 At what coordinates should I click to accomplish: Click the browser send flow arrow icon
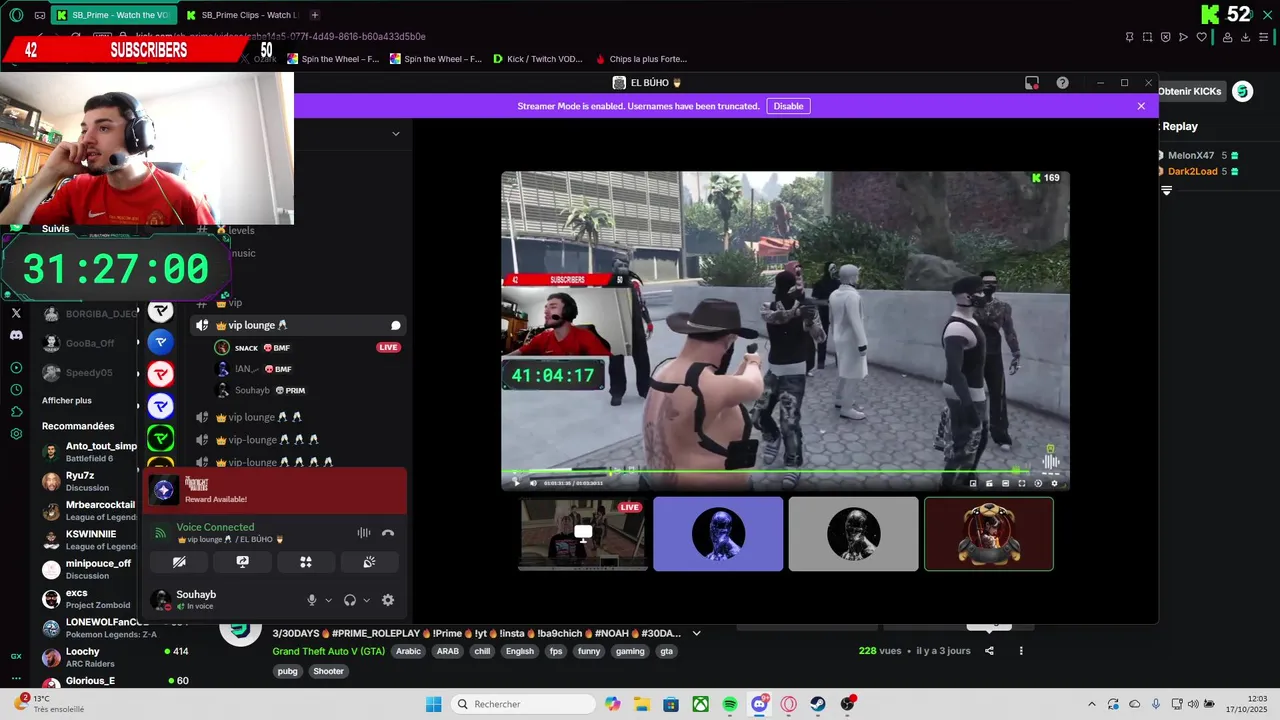1183,37
